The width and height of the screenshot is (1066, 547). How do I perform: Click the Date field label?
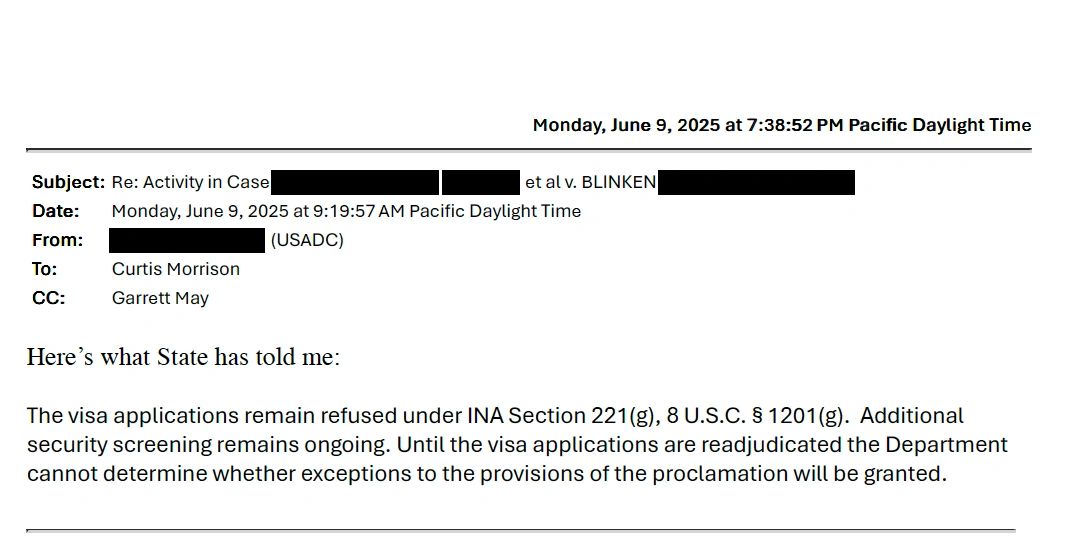(55, 211)
